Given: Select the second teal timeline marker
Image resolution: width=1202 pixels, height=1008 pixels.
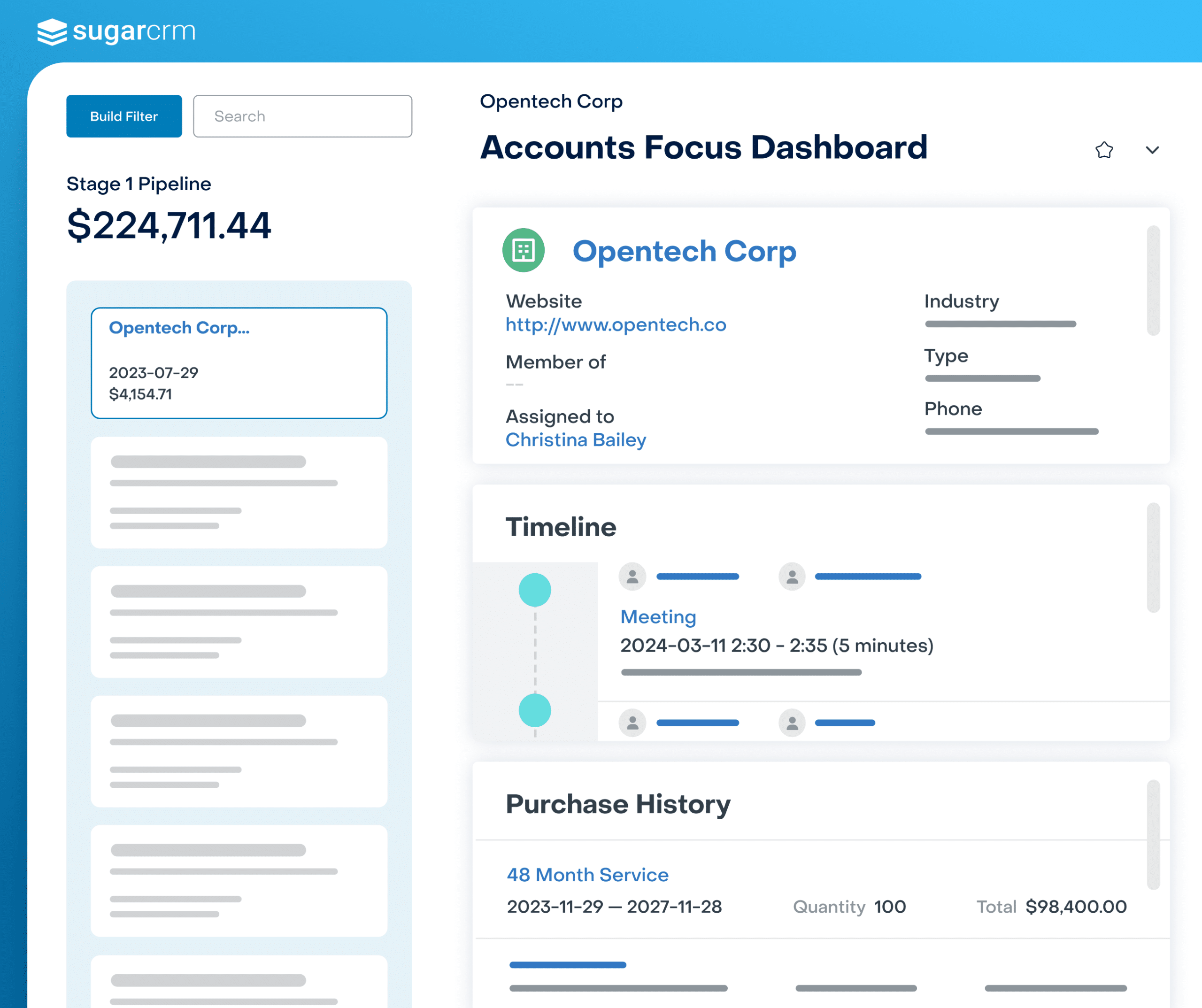Looking at the screenshot, I should point(535,710).
